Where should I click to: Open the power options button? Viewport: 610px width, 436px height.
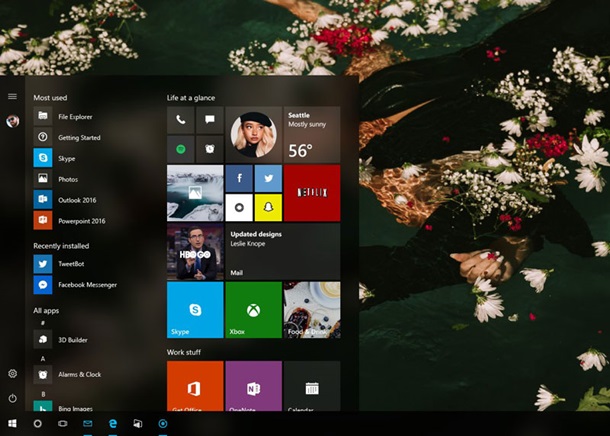pos(12,398)
